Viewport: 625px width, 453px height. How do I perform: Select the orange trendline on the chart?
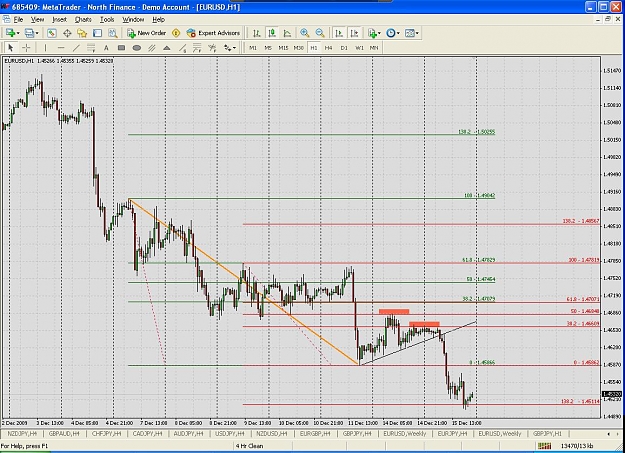pyautogui.click(x=244, y=281)
